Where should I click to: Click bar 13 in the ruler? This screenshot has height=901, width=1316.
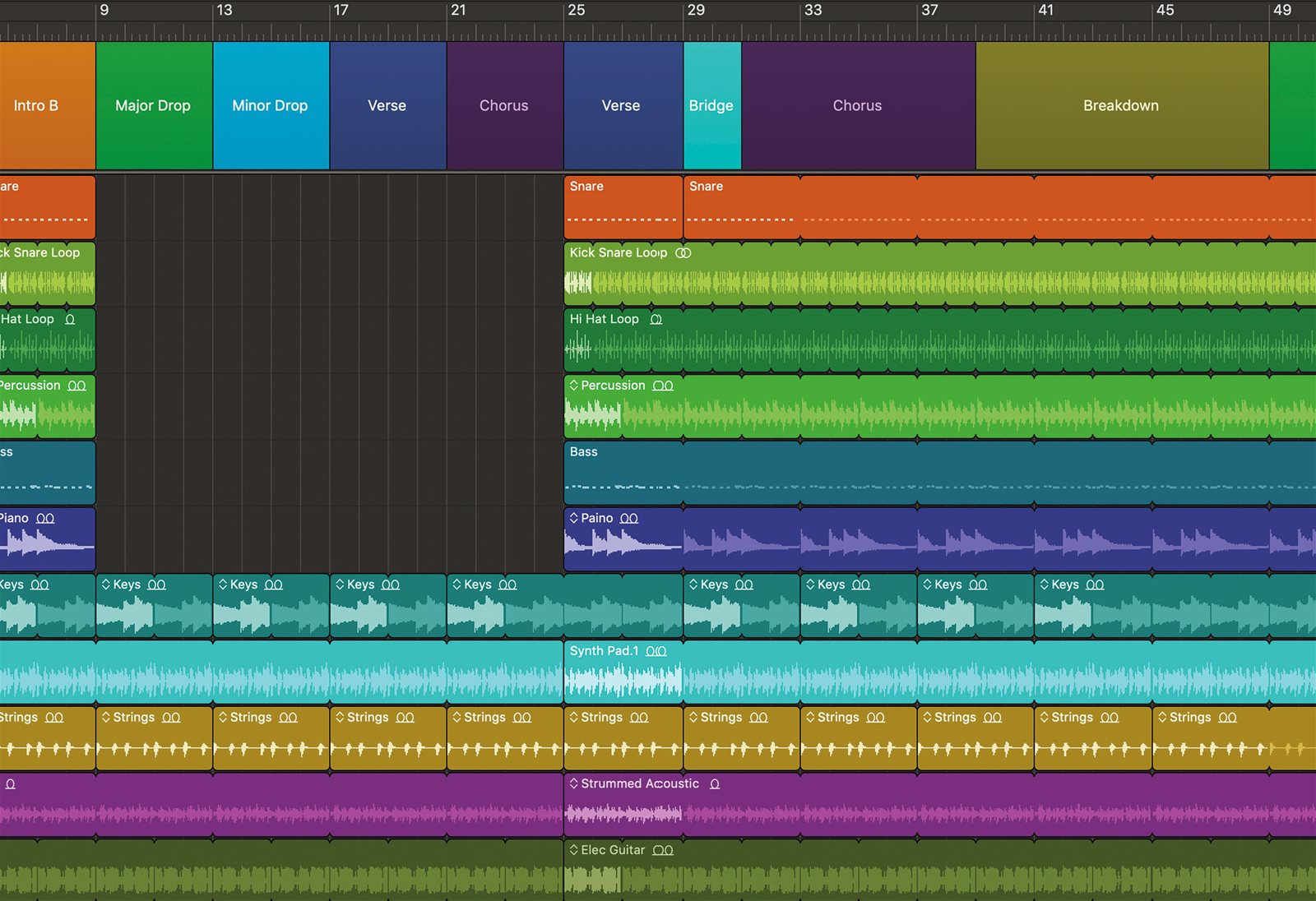coord(225,11)
